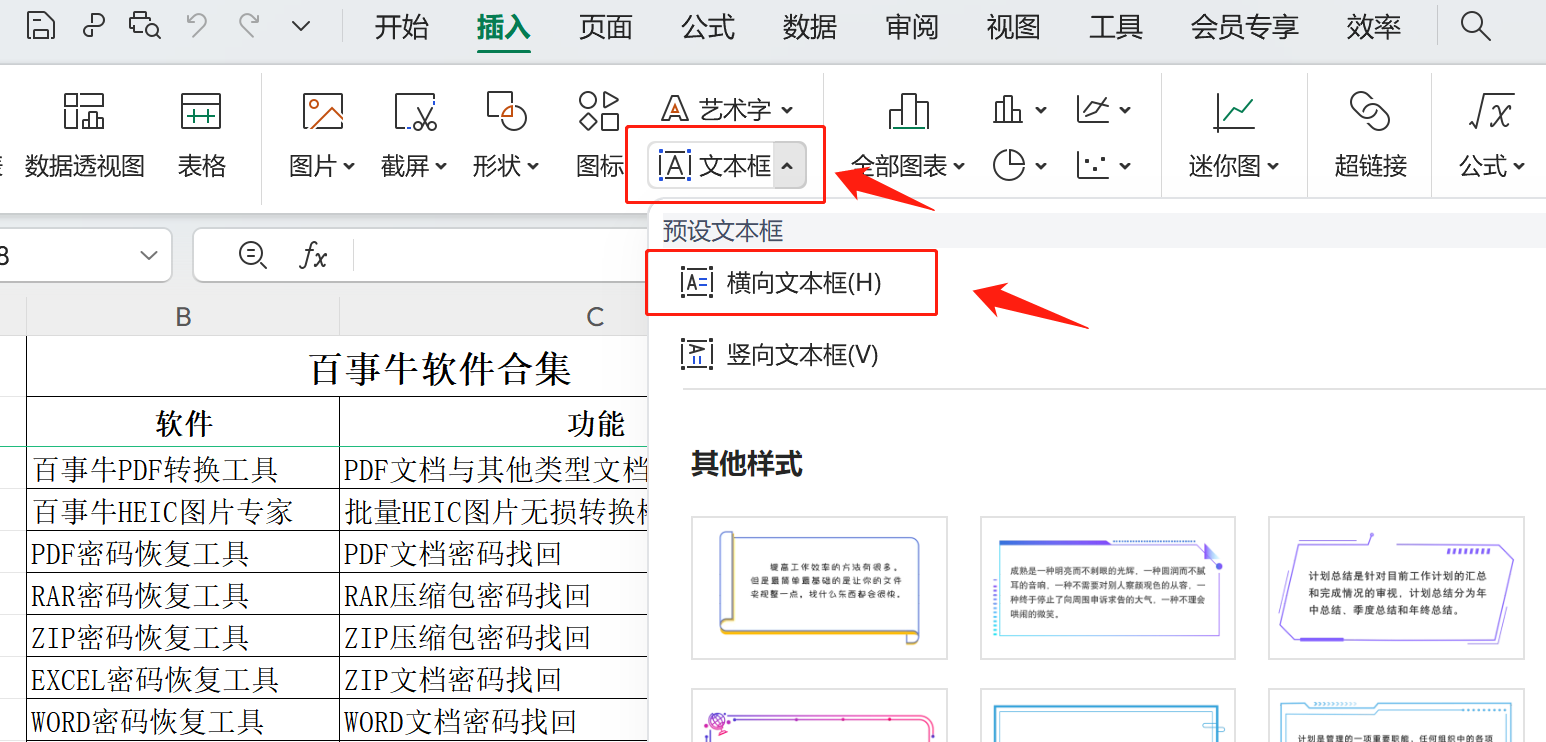Click the 百事牛HEIC图片专家 cell
This screenshot has width=1546, height=742.
(x=183, y=510)
